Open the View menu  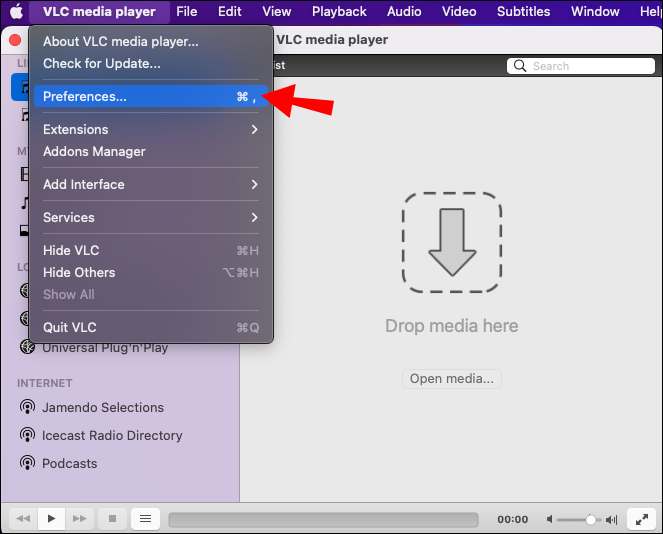(277, 11)
